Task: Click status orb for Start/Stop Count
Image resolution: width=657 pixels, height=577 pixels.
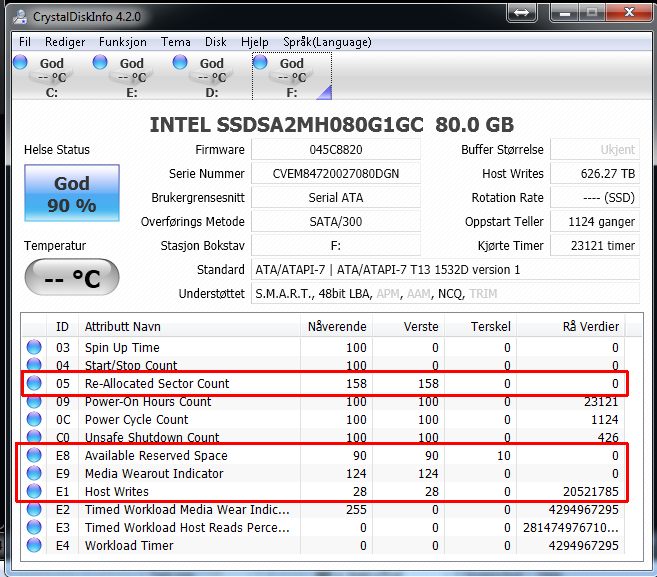Action: (34, 364)
